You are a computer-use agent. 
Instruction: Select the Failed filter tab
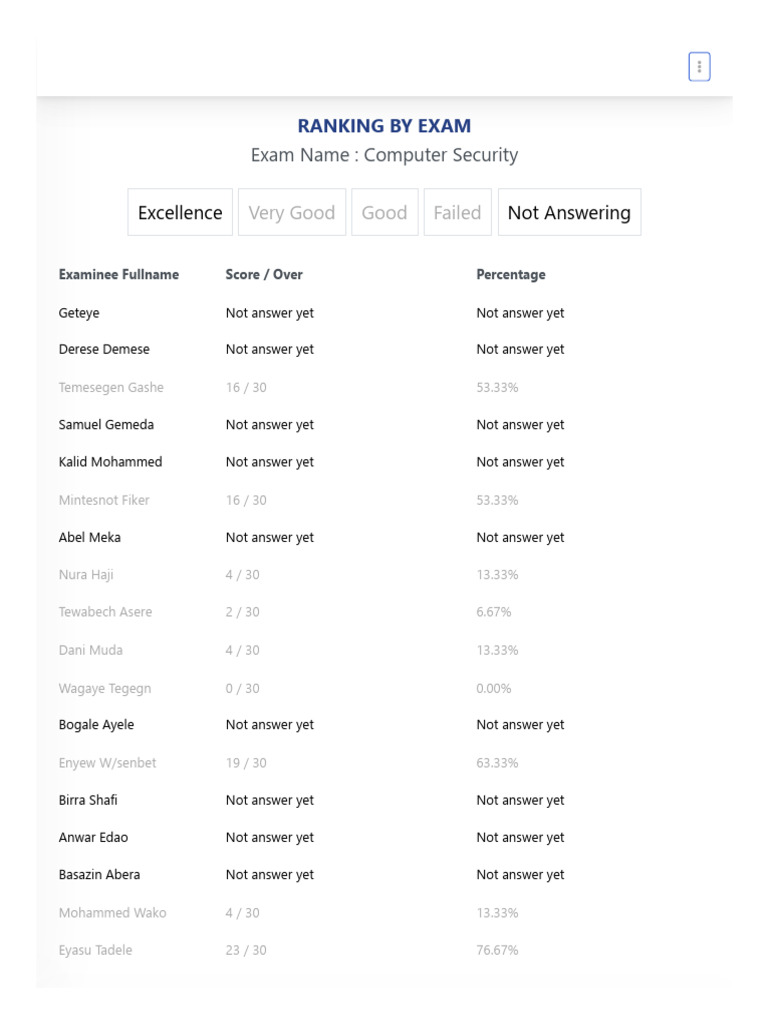point(457,212)
